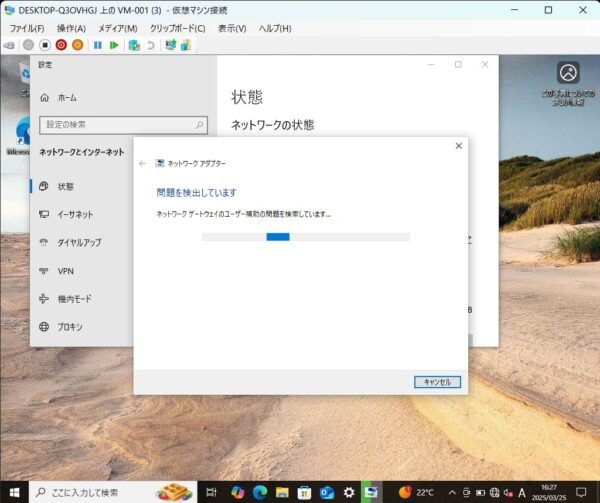Open the 表示(V) menu
Screen dimensions: 600x503
(x=232, y=28)
